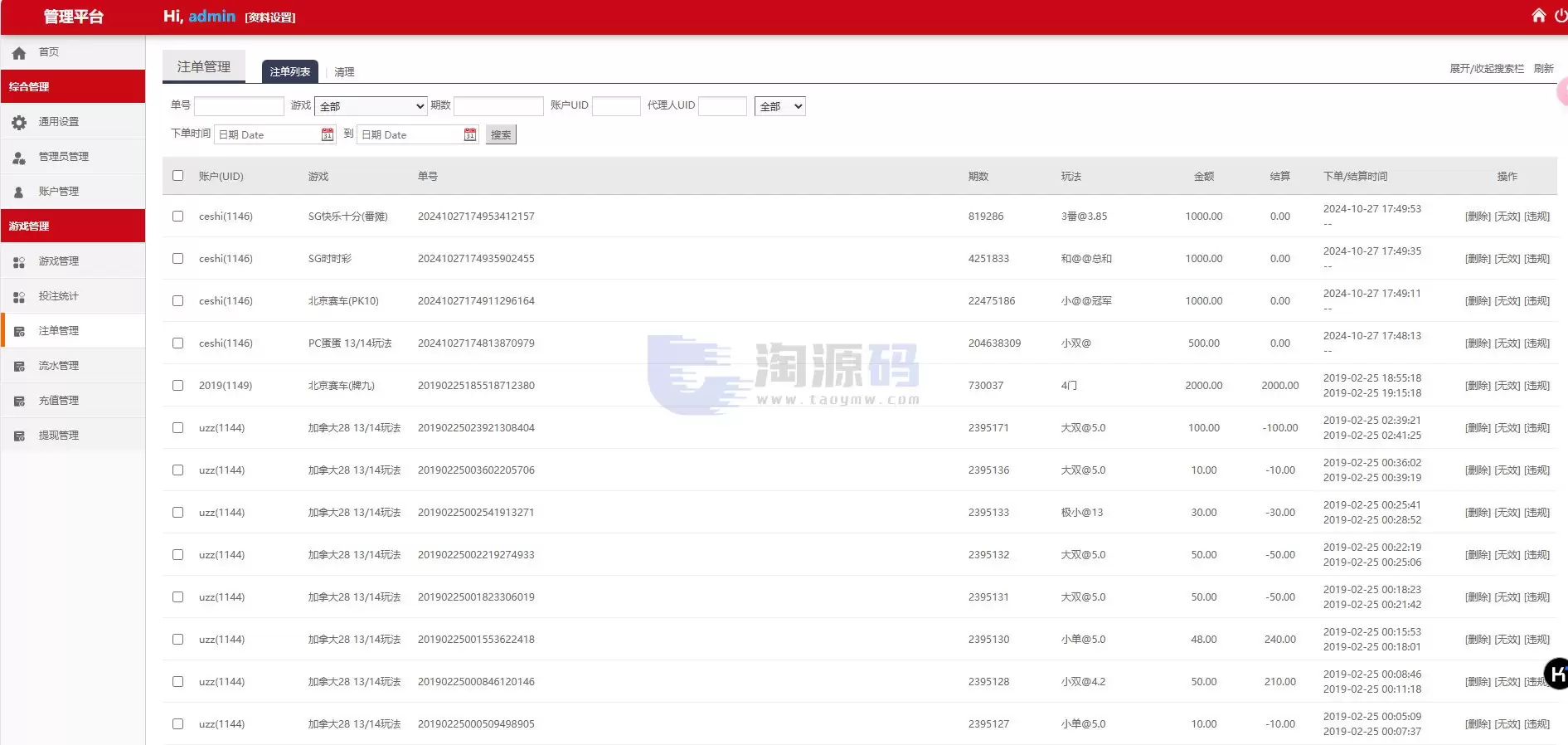
Task: Open the start date calendar icon
Action: pos(328,134)
